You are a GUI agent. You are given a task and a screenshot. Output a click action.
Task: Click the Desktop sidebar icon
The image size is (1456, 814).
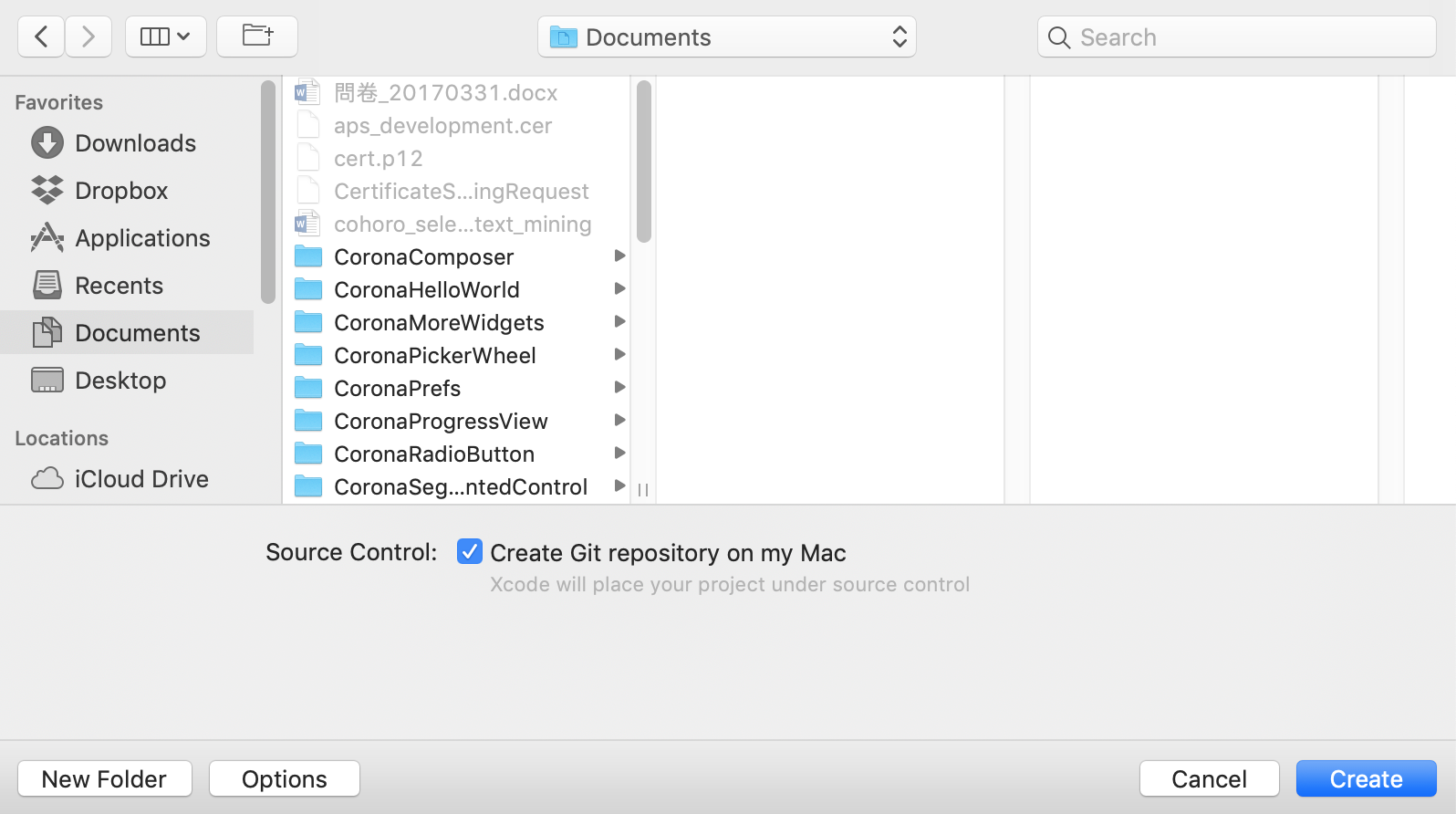click(x=47, y=380)
